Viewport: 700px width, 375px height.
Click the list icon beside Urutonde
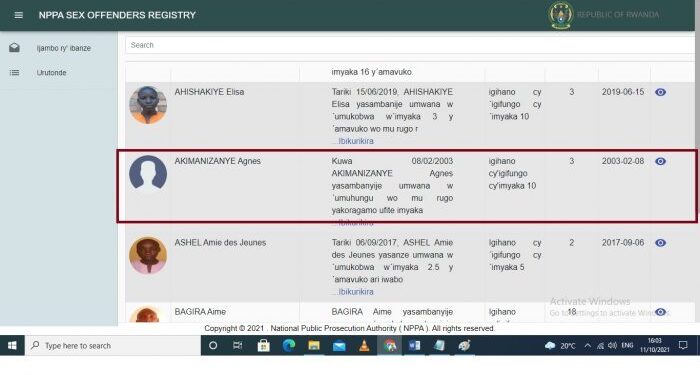tap(14, 72)
